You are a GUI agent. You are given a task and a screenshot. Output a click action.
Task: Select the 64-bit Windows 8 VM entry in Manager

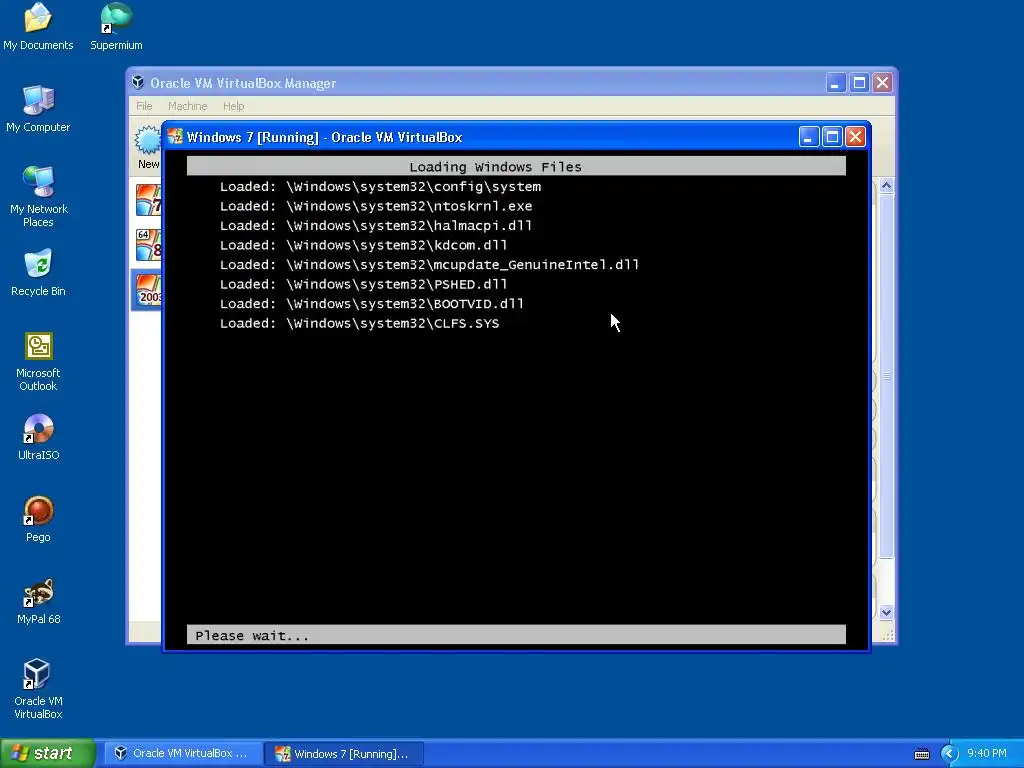point(148,245)
